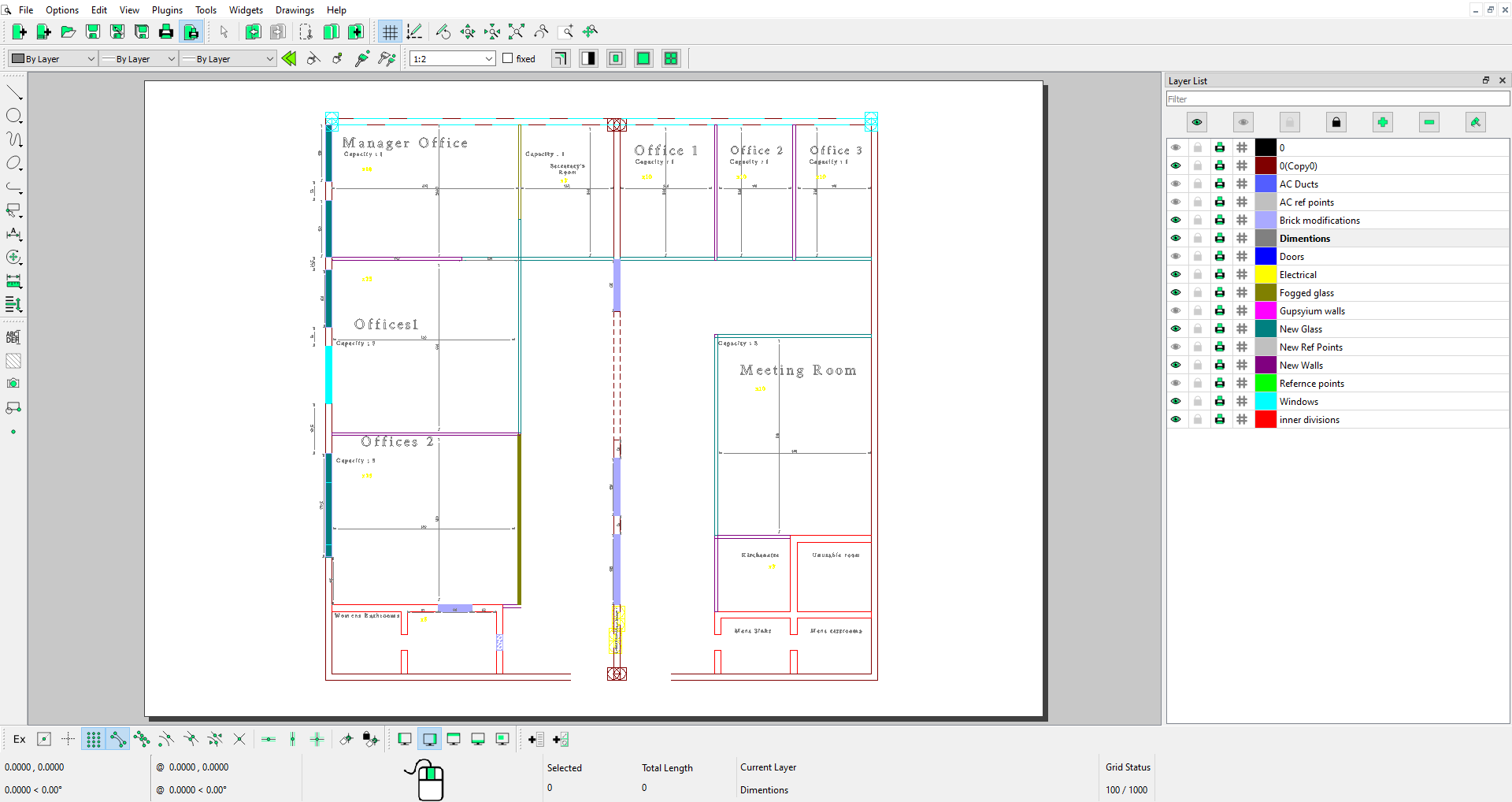Viewport: 1512px width, 802px height.
Task: Open the Drawings menu
Action: (x=295, y=10)
